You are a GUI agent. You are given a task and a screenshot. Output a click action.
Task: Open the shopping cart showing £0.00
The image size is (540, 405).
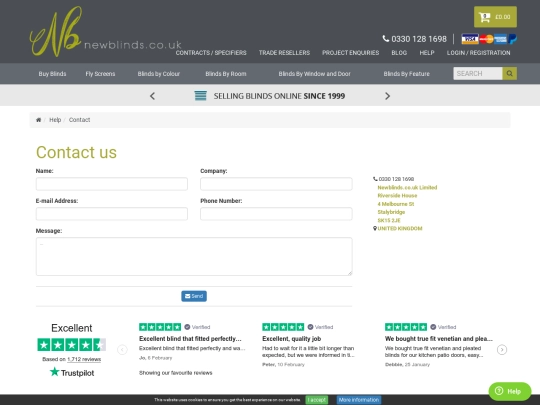click(x=495, y=17)
